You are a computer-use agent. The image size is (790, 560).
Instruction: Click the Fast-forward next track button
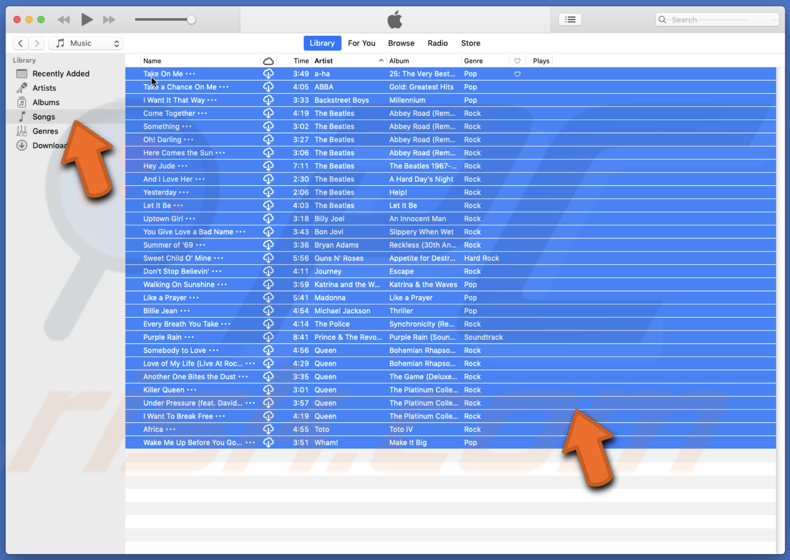click(109, 20)
